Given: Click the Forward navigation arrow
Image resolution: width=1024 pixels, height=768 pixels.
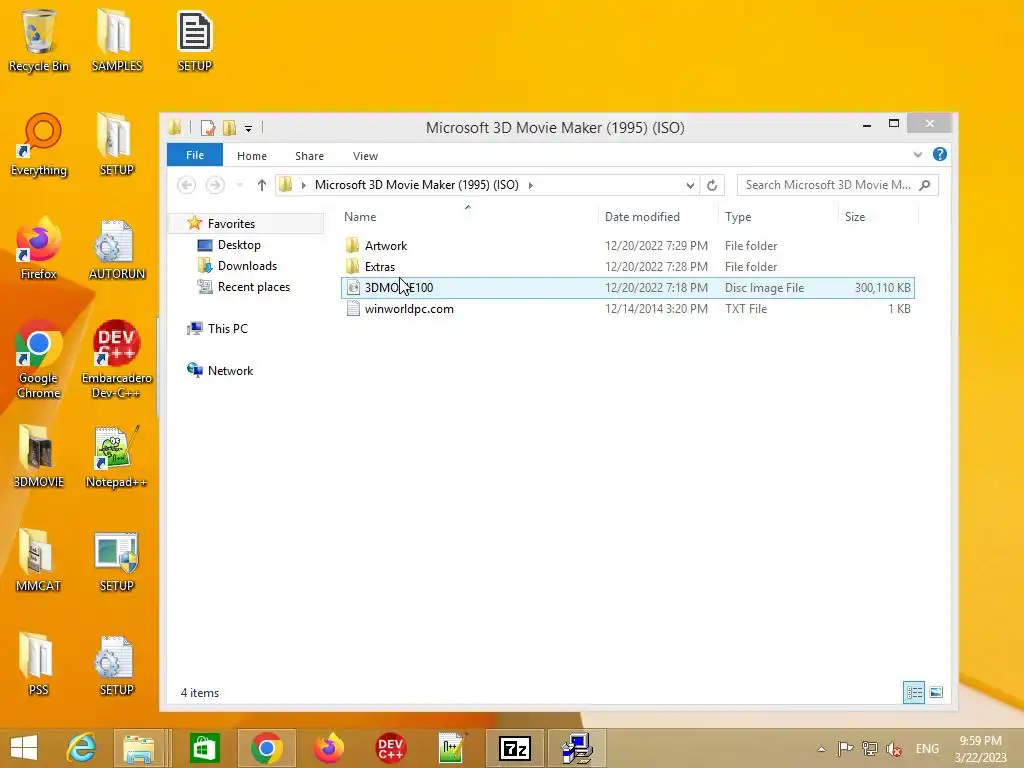Looking at the screenshot, I should [215, 185].
